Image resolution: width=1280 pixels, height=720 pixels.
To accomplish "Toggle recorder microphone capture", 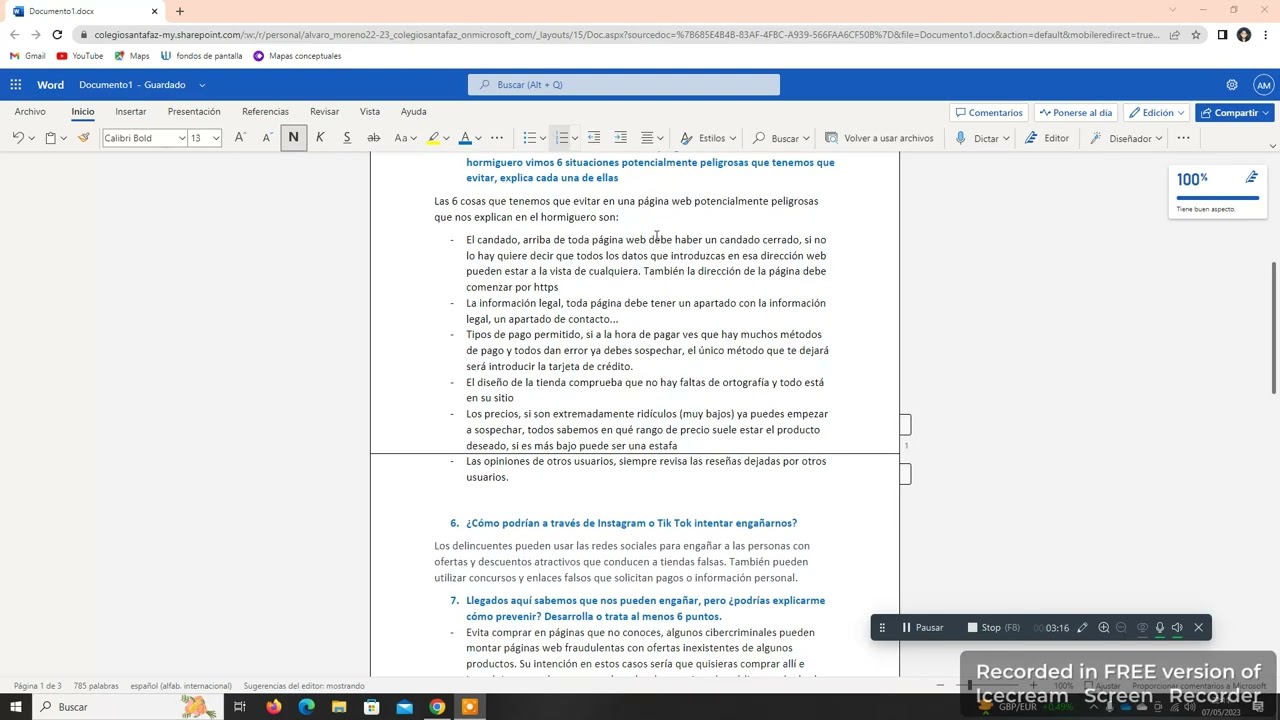I will click(x=1160, y=628).
